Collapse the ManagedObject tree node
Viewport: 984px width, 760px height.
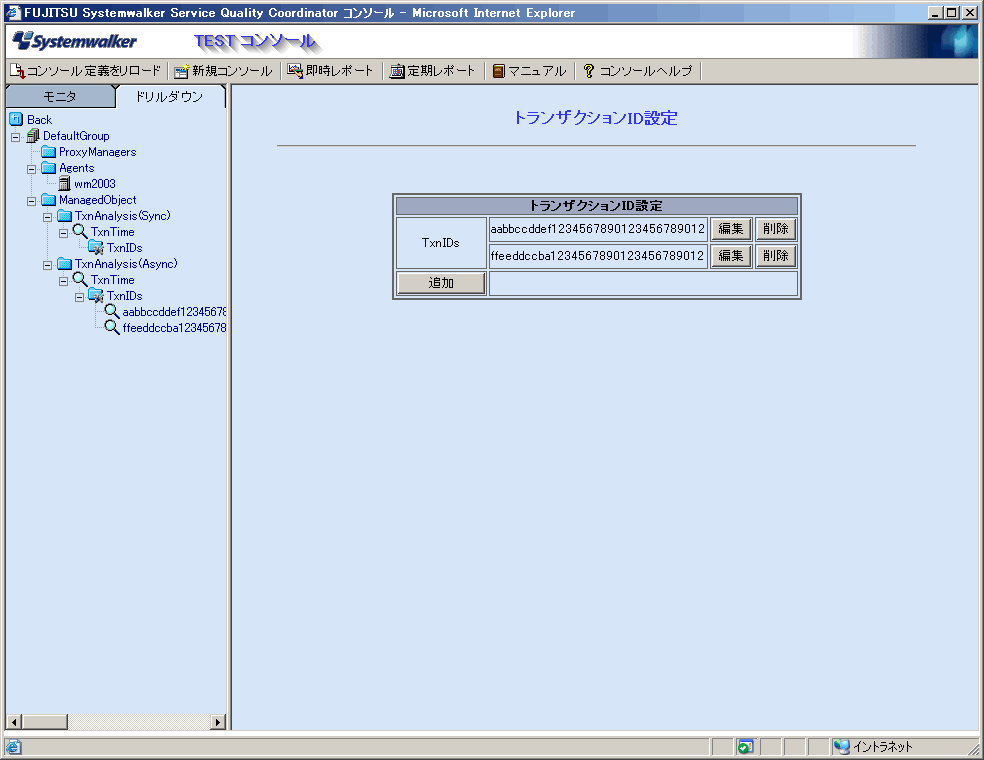31,201
